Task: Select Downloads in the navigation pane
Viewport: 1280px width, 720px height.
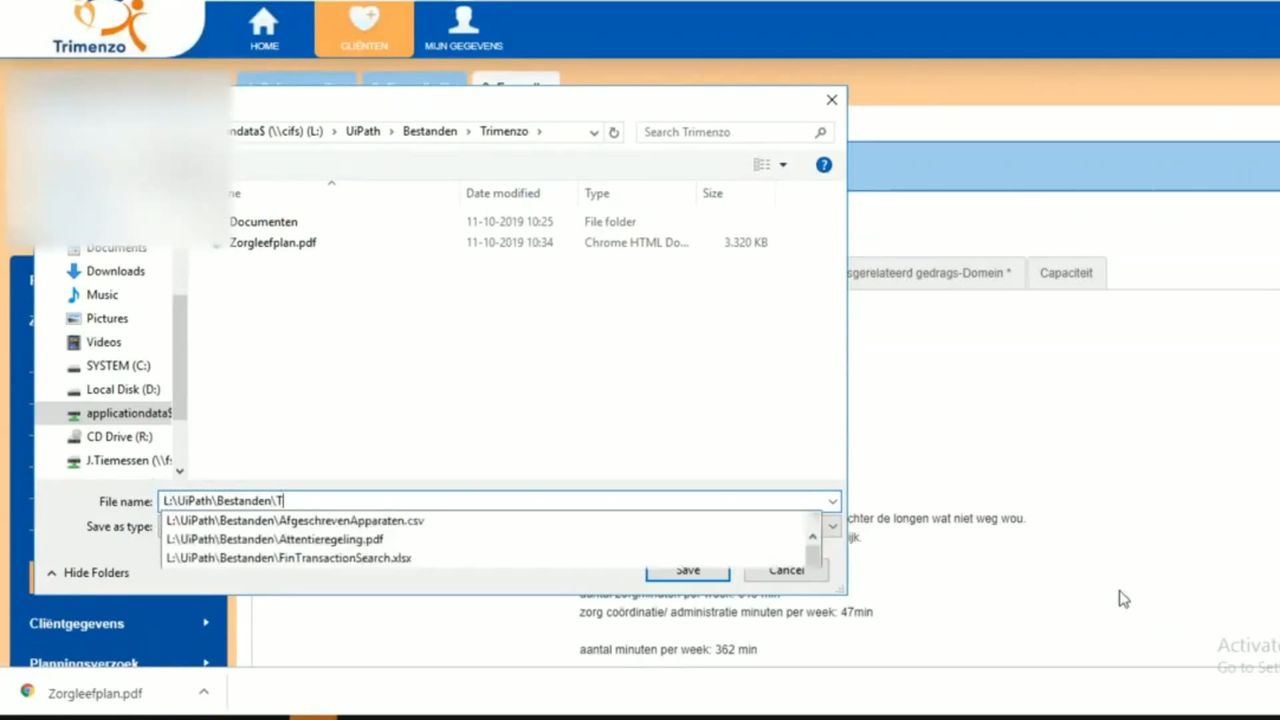Action: coord(115,271)
